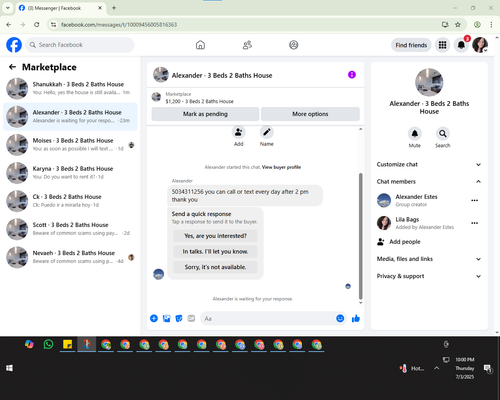The image size is (500, 400).
Task: Open the notifications bell with badge
Action: [461, 45]
